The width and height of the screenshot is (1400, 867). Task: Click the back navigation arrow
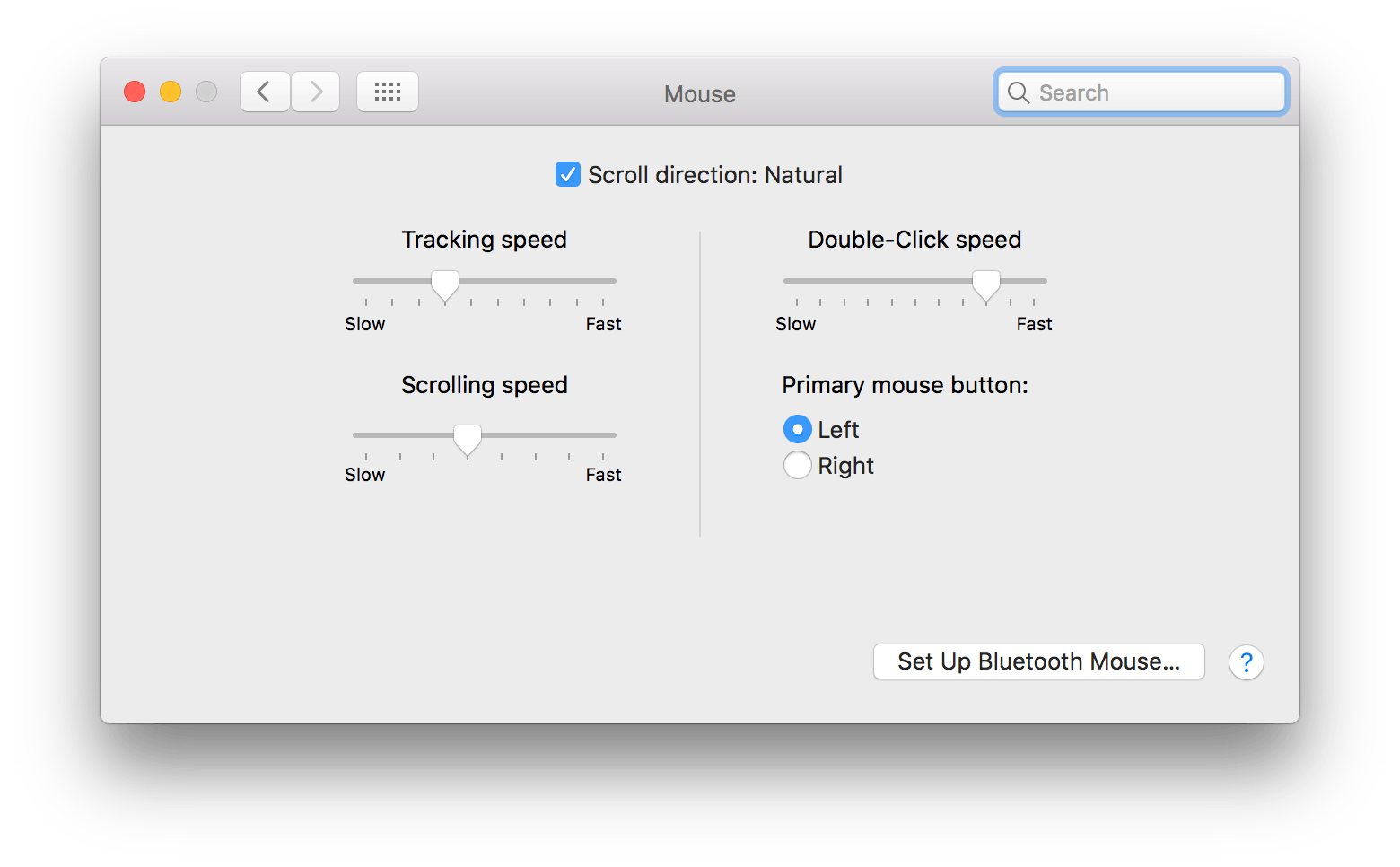pyautogui.click(x=264, y=91)
